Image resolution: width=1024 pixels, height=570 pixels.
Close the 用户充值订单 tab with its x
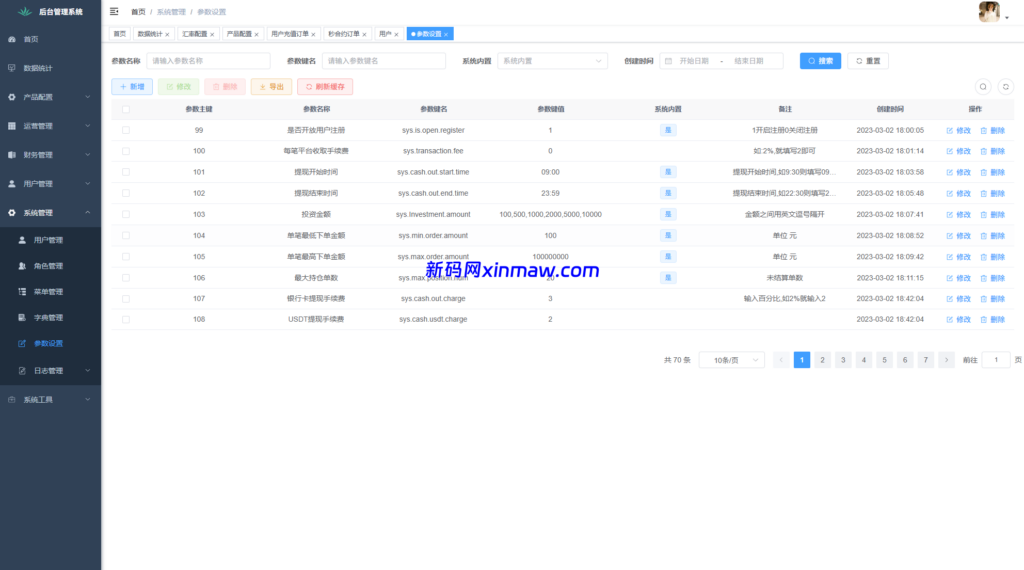pyautogui.click(x=313, y=35)
